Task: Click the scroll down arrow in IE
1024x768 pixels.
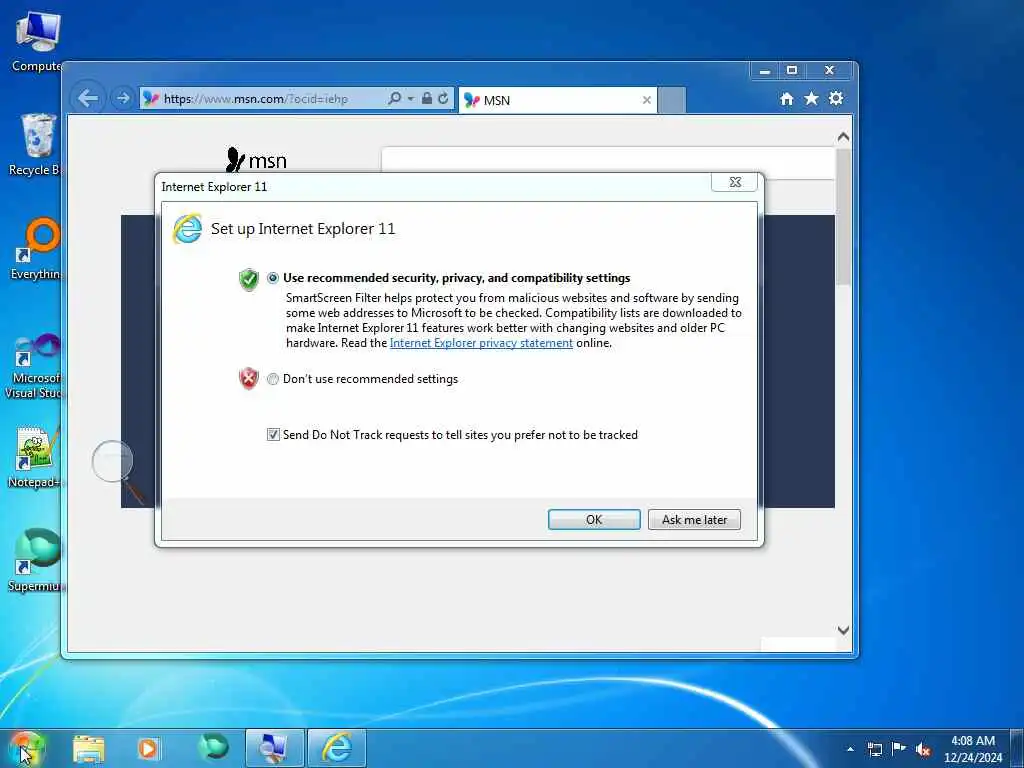Action: point(843,630)
